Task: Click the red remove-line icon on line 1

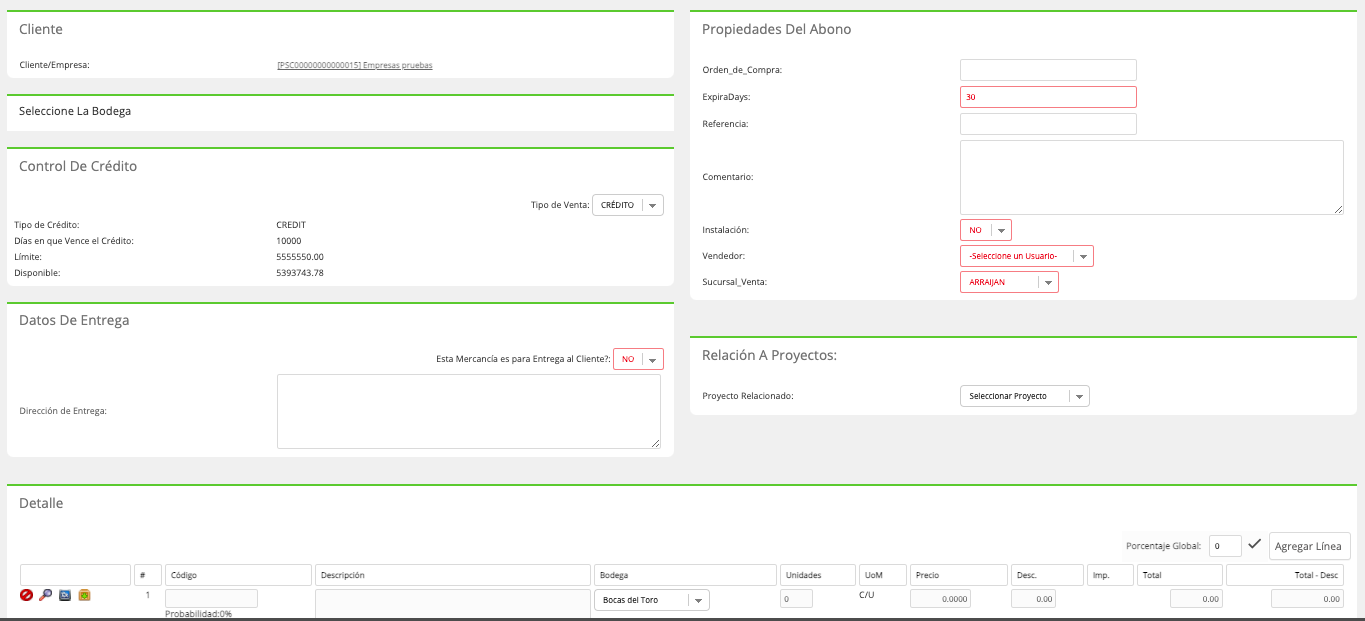Action: (26, 595)
